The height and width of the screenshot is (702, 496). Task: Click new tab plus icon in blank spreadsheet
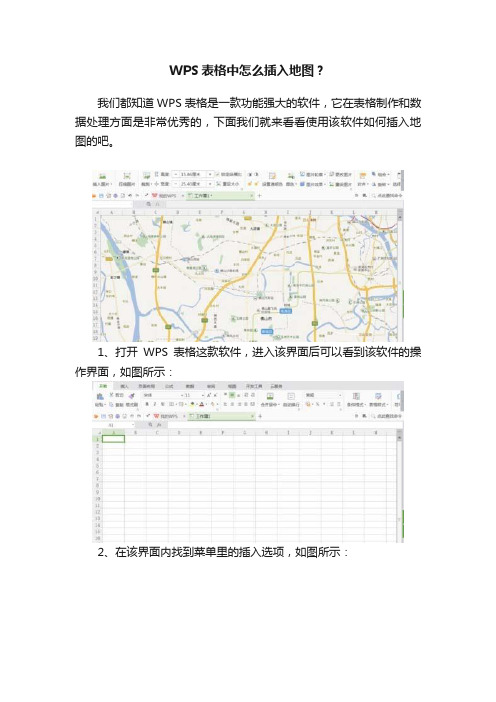[x=260, y=416]
